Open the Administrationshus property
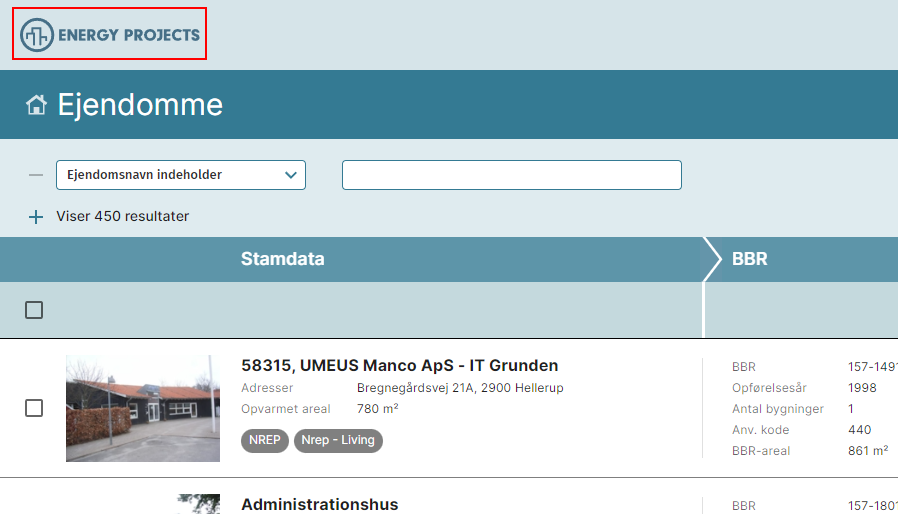Viewport: 898px width, 514px height. 320,504
